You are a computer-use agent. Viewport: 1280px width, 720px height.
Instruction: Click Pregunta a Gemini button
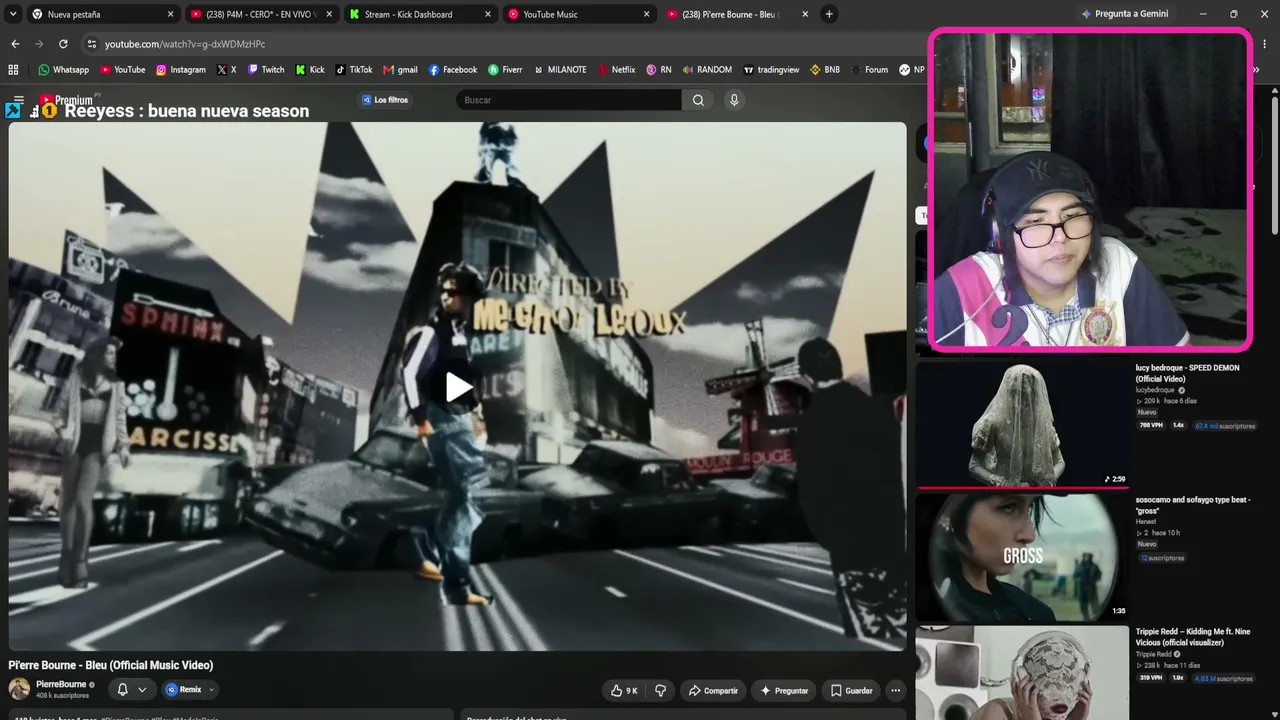coord(1124,14)
